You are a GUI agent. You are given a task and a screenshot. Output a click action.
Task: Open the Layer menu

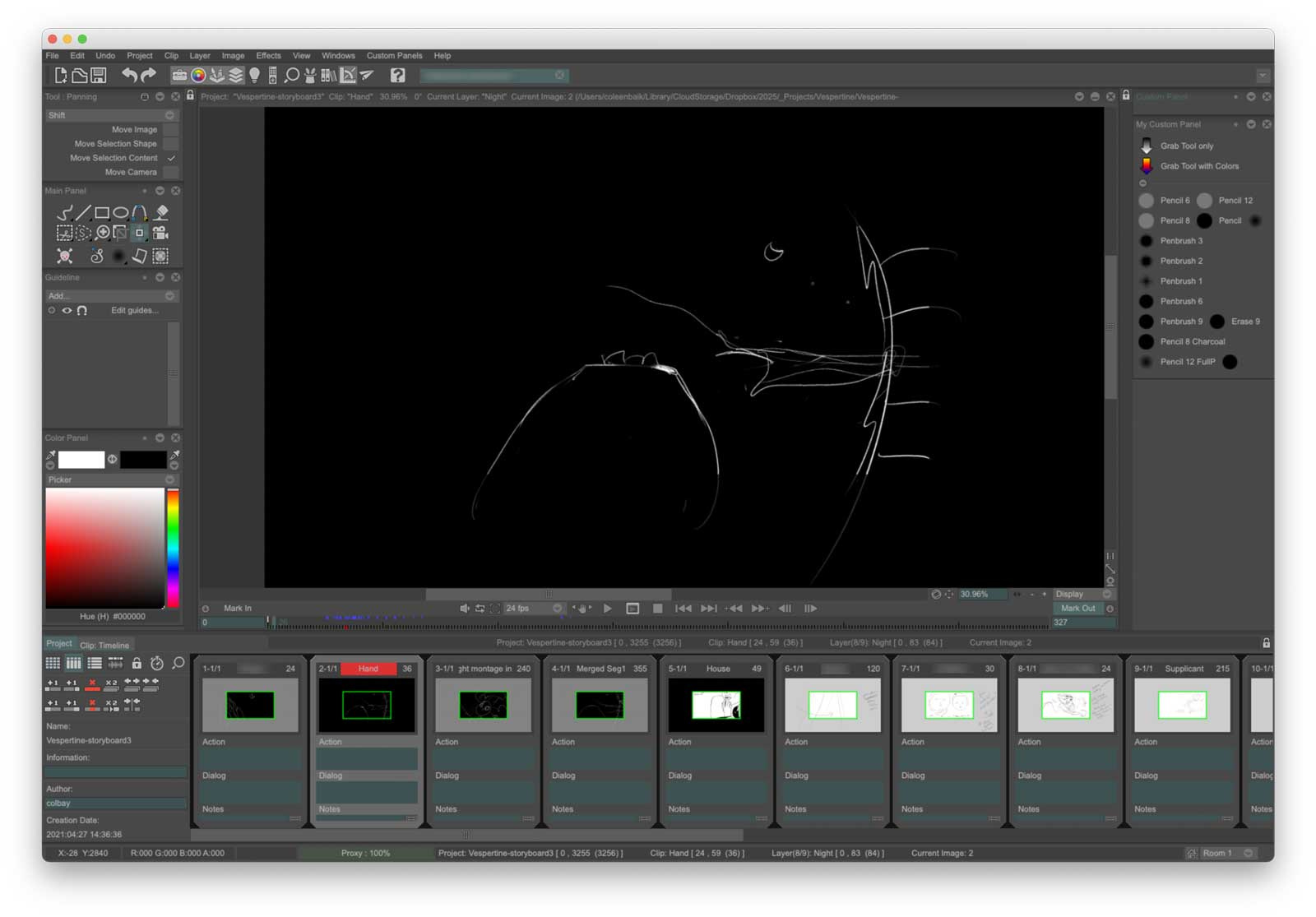(200, 56)
